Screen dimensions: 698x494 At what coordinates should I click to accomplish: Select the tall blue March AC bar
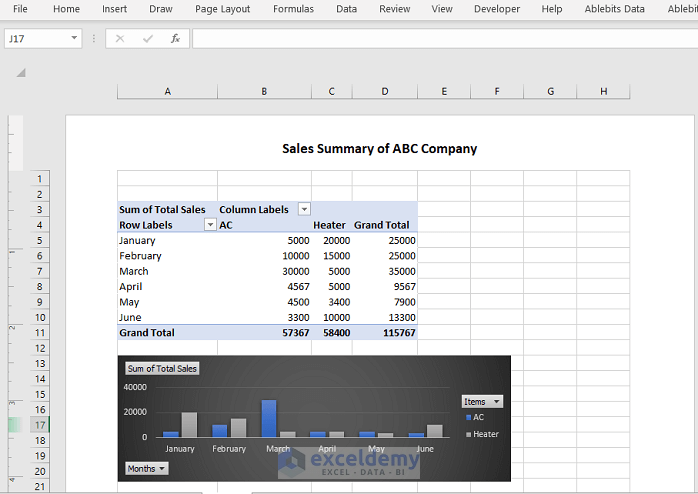click(x=269, y=418)
